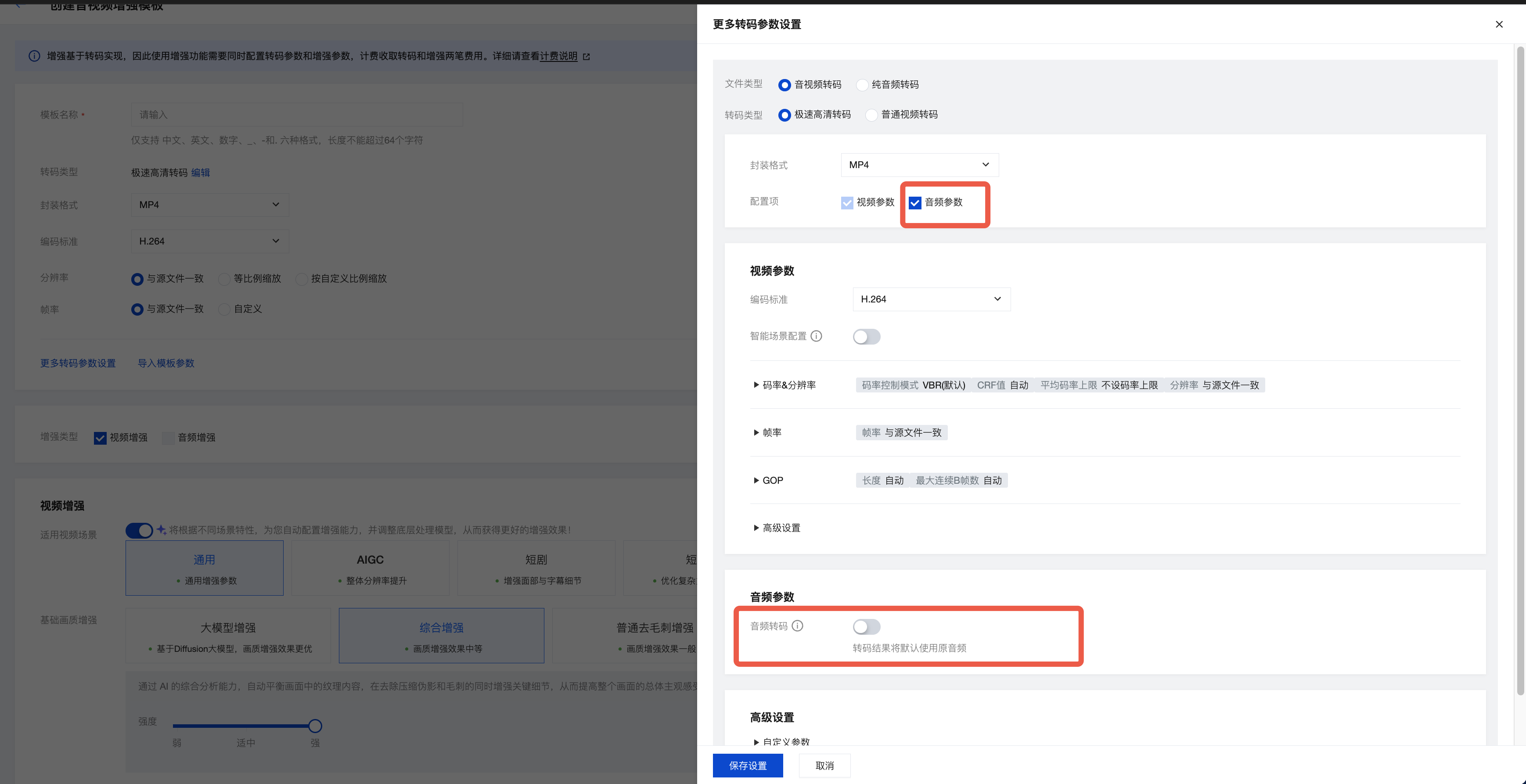The height and width of the screenshot is (784, 1526).
Task: Select 纯音频转码 file type radio
Action: [x=863, y=85]
